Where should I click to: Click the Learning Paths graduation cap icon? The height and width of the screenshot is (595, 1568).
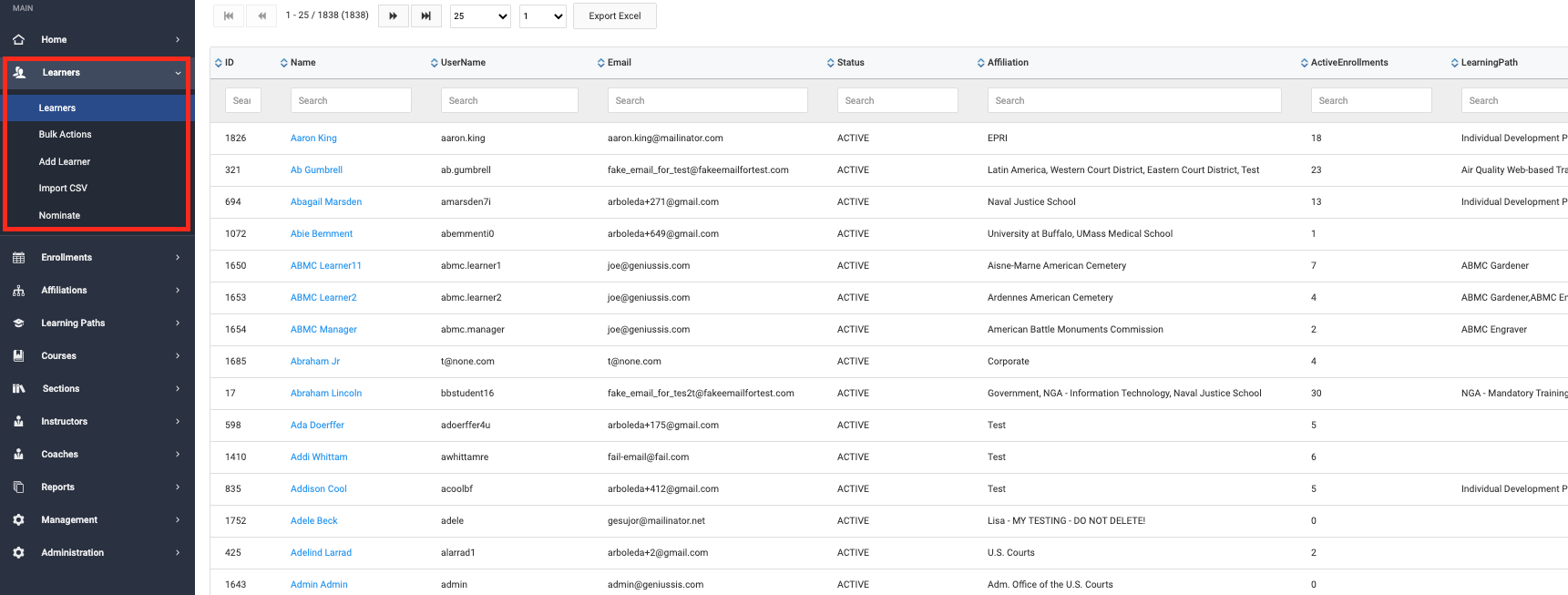(18, 323)
